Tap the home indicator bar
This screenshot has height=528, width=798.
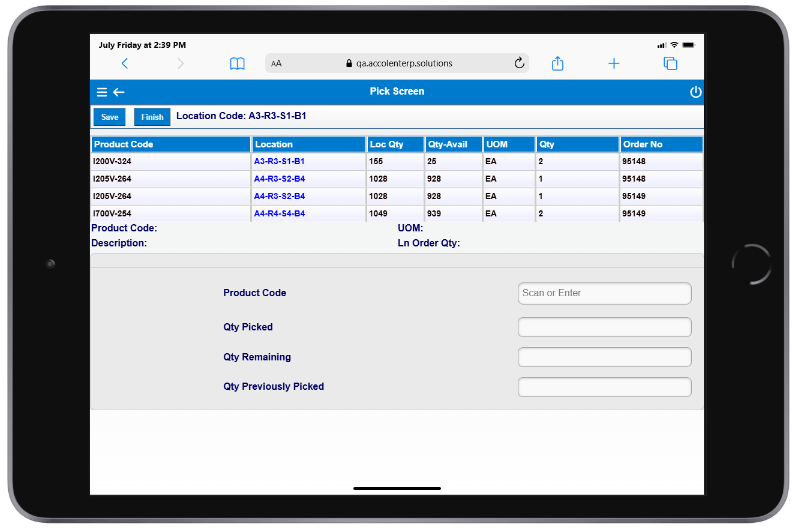coord(397,488)
